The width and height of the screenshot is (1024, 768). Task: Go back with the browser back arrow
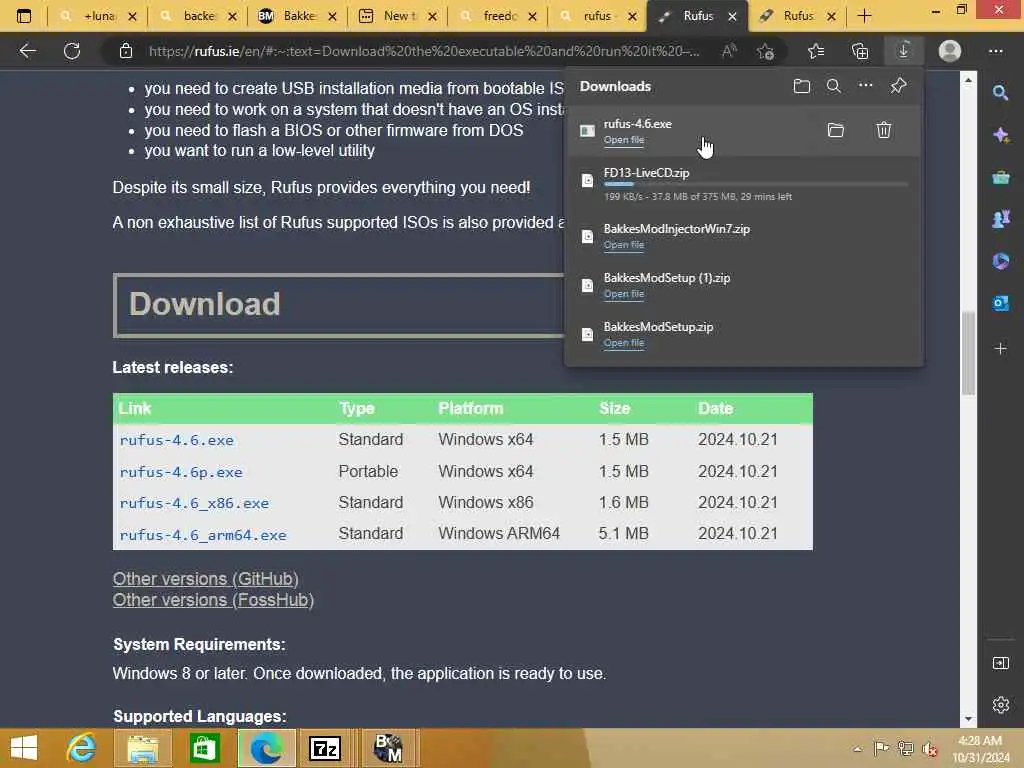point(27,51)
